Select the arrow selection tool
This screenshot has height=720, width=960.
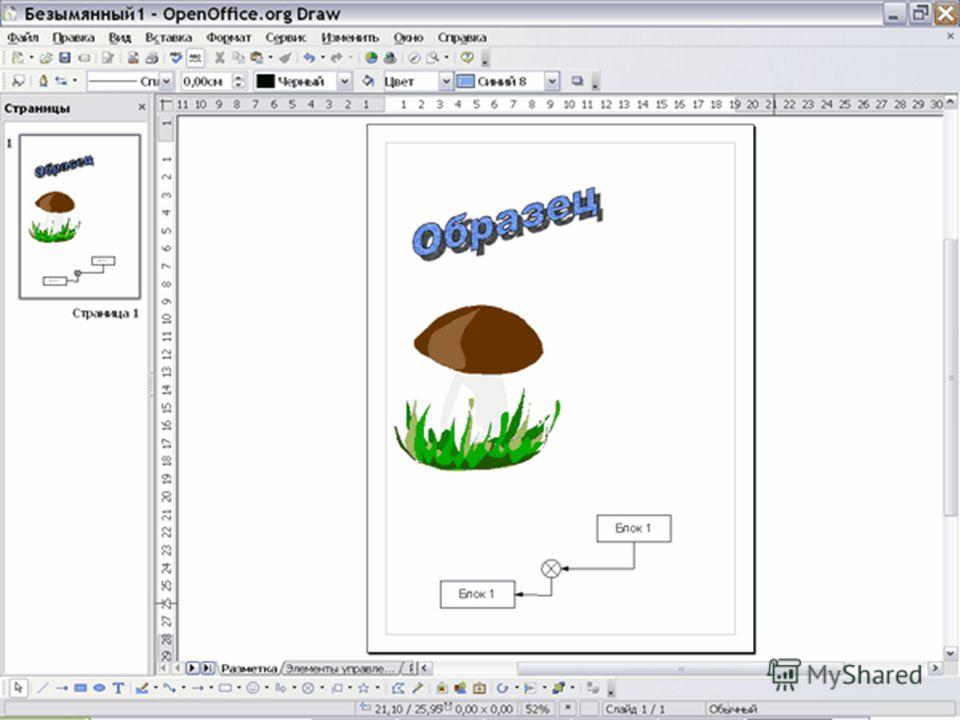pos(18,688)
